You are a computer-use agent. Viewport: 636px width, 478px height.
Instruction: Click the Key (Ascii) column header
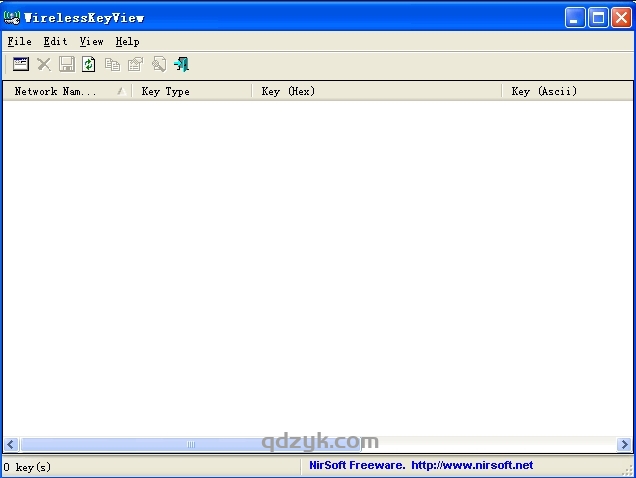click(565, 91)
